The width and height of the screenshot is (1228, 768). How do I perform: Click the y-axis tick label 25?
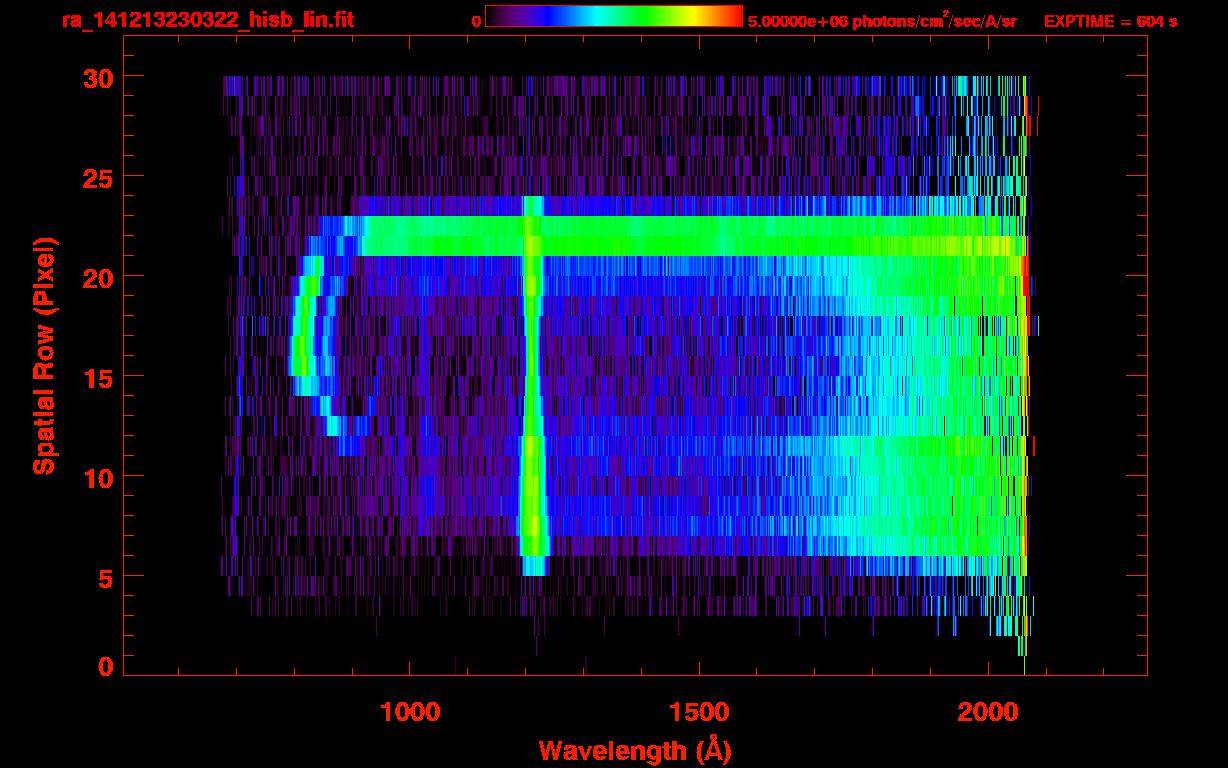click(x=96, y=177)
